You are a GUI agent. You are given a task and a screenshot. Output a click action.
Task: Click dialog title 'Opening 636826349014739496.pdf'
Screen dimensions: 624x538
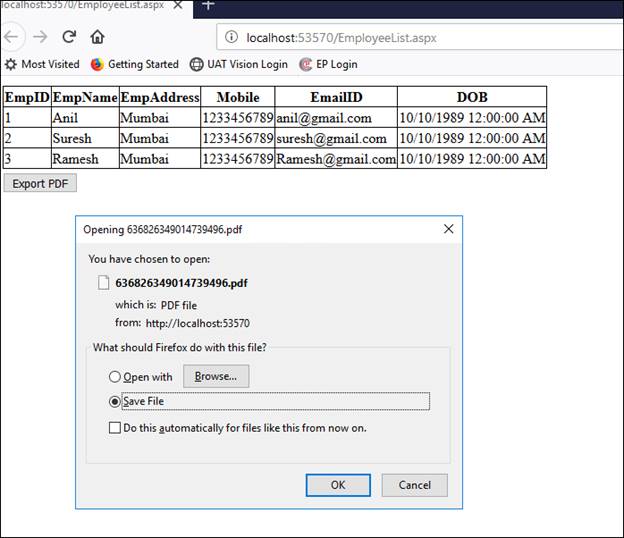[x=163, y=230]
